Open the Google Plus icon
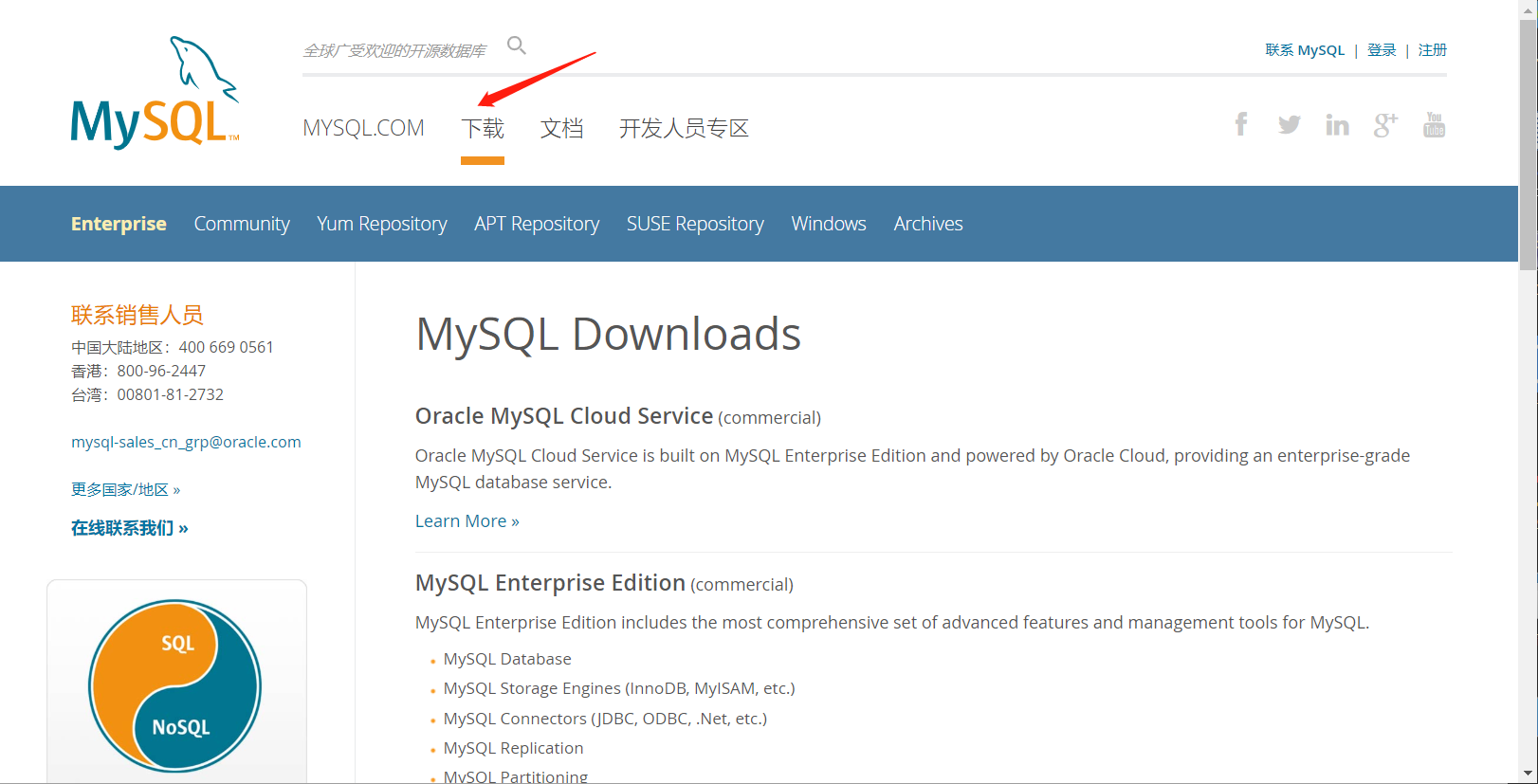This screenshot has height=784, width=1538. click(x=1385, y=124)
